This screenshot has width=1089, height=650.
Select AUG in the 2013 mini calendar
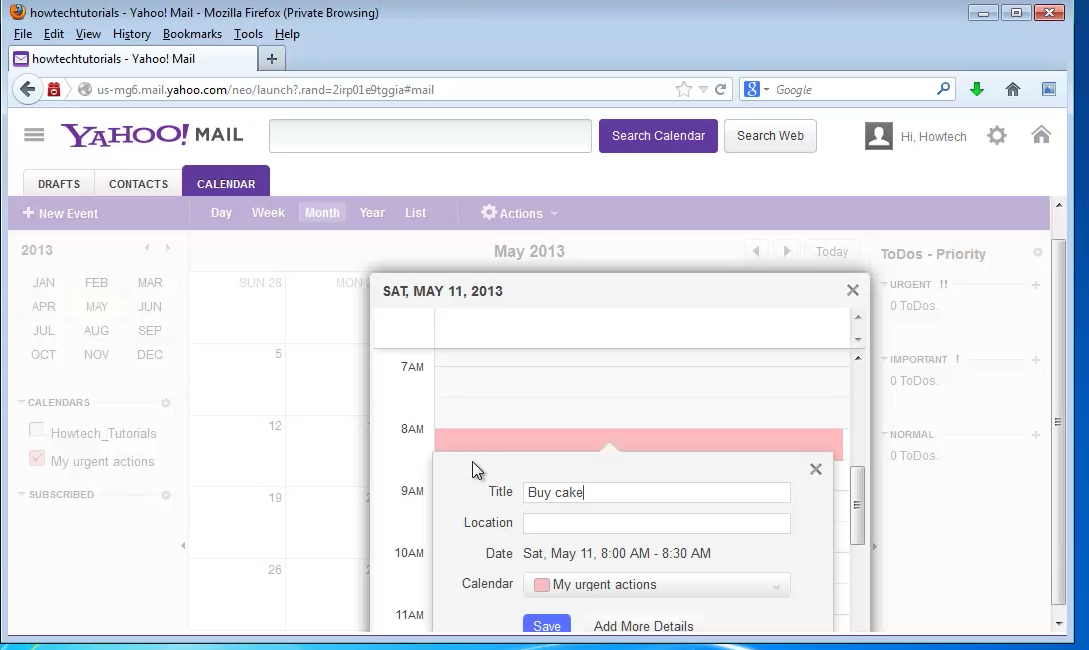[96, 331]
